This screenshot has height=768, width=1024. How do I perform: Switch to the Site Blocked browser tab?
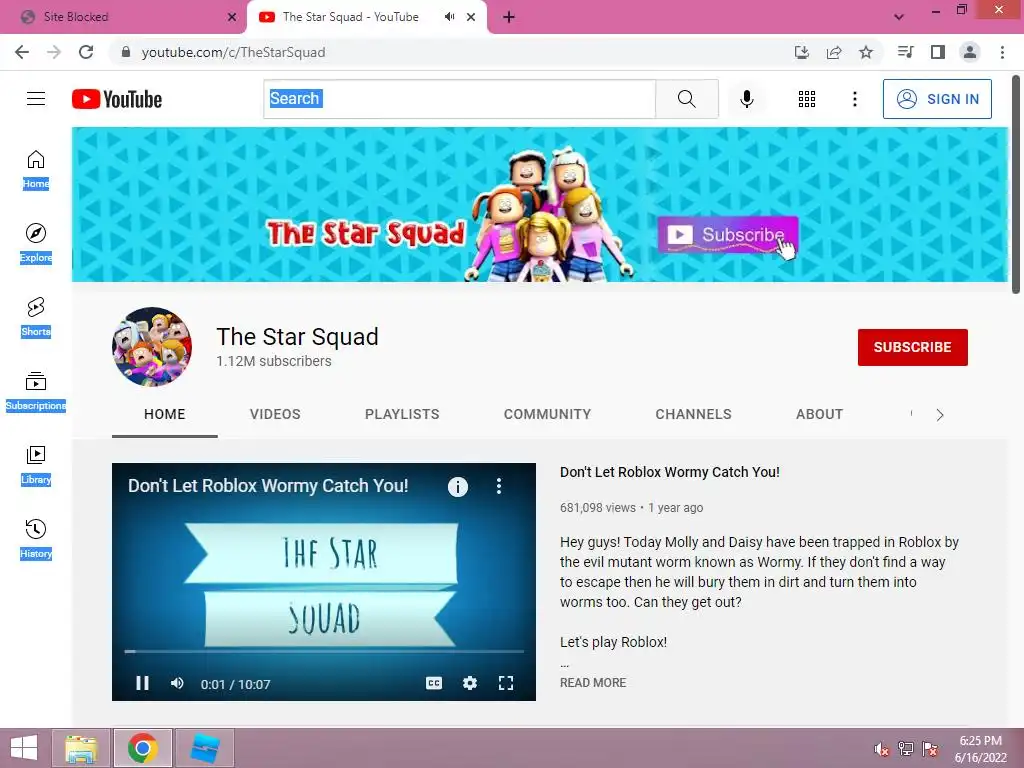(x=124, y=17)
